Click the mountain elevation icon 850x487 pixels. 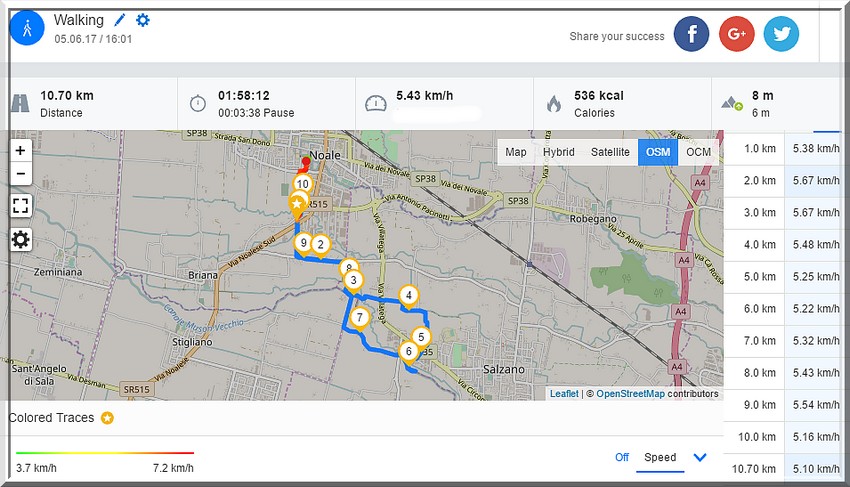pyautogui.click(x=732, y=103)
